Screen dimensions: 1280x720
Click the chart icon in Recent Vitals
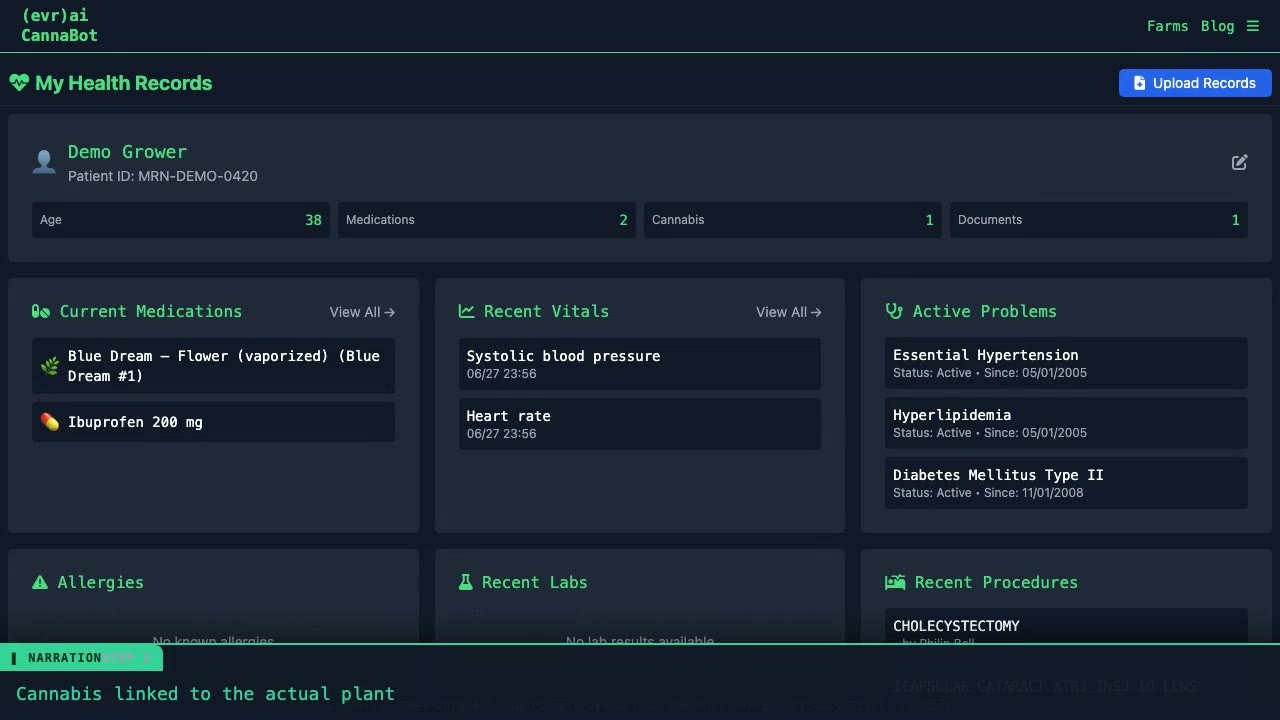467,311
